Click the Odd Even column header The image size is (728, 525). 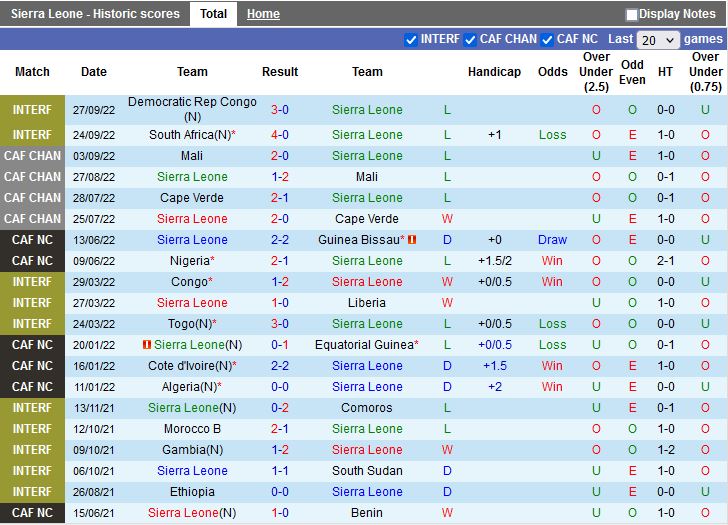pos(632,72)
